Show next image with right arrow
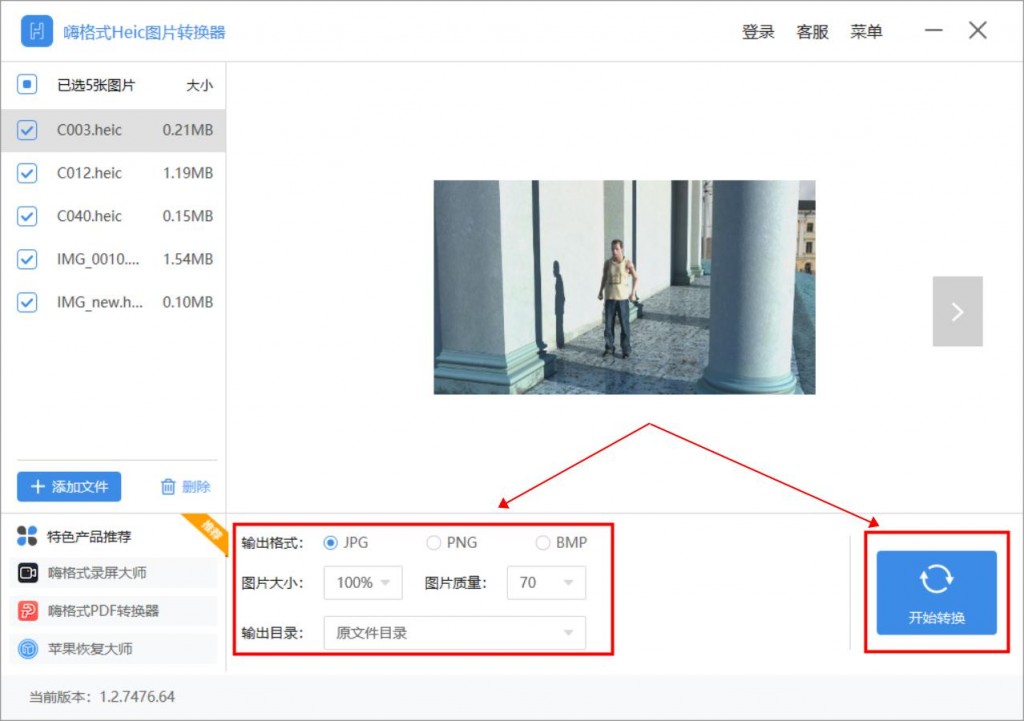The width and height of the screenshot is (1024, 721). pos(957,311)
